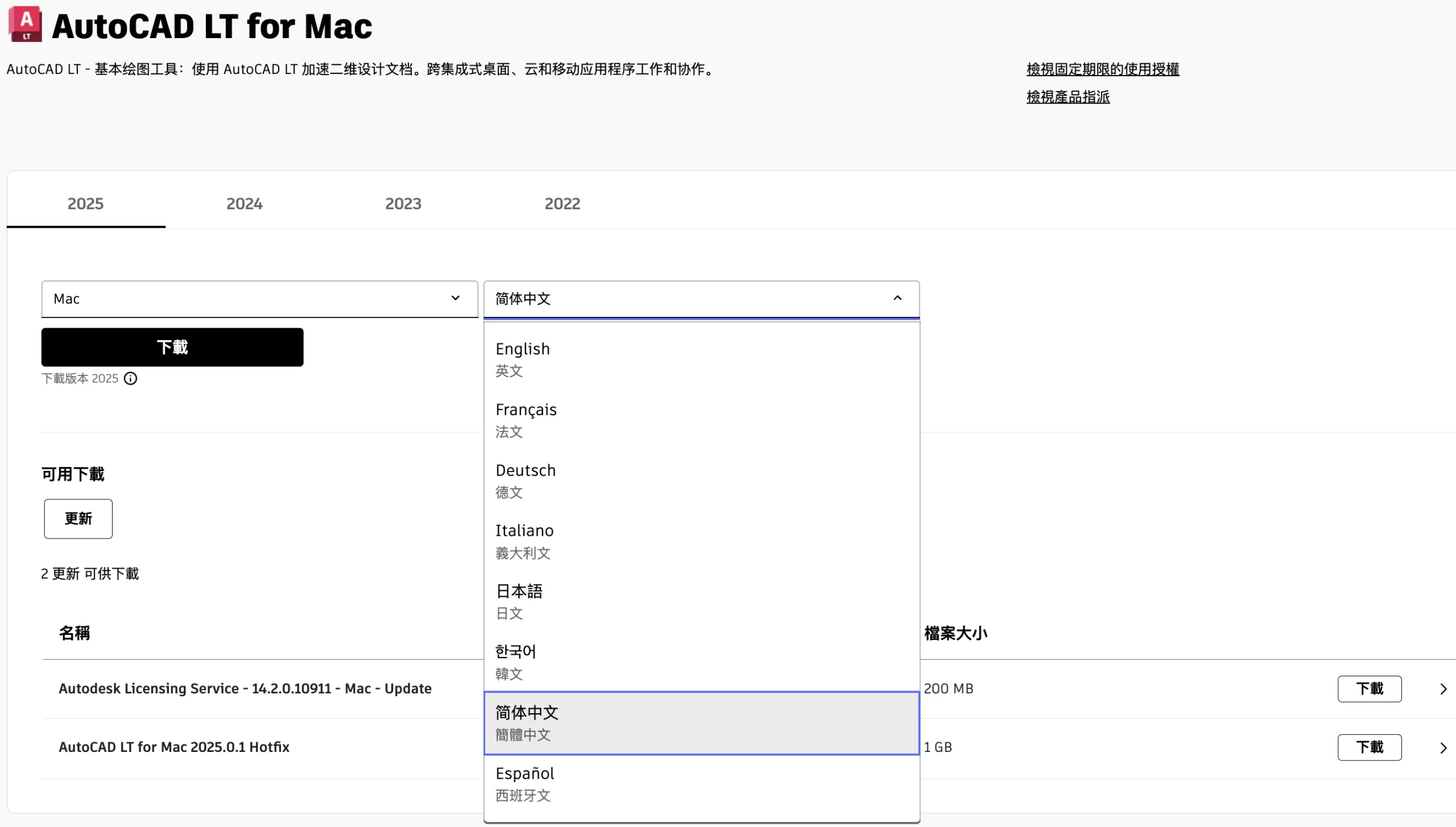
Task: Choose 日本語 from the language list
Action: tap(701, 602)
